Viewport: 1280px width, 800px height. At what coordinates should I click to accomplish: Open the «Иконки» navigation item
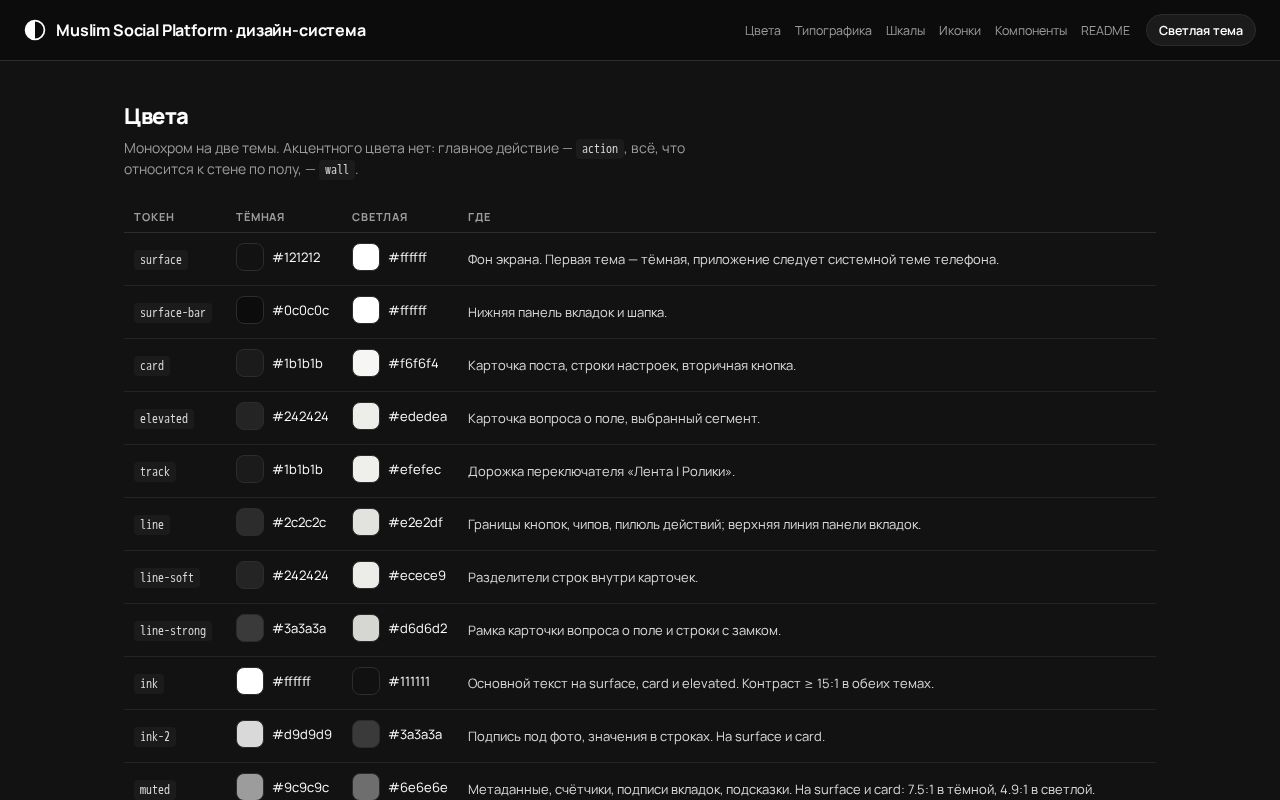point(960,30)
